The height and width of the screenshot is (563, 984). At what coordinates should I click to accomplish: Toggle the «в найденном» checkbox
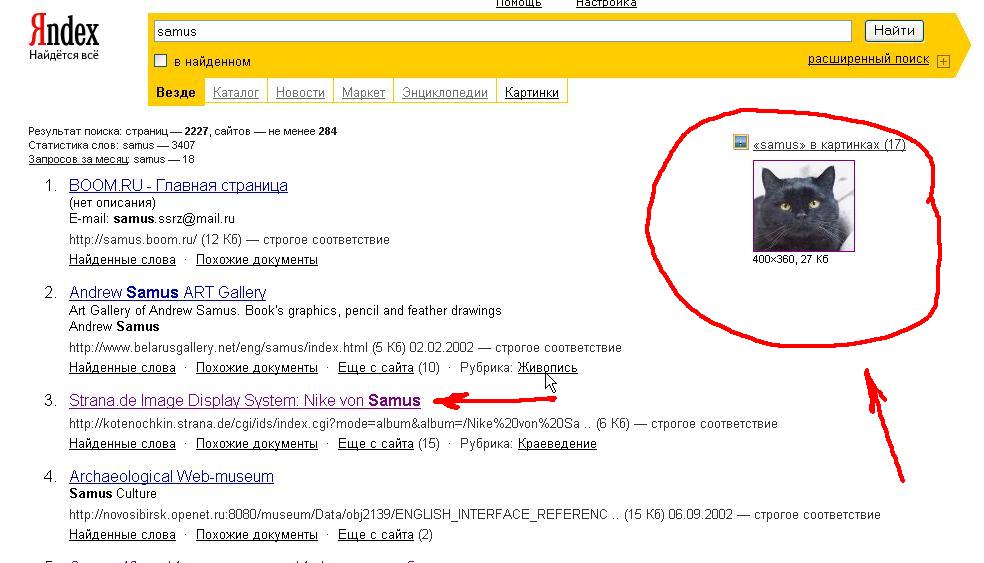coord(161,61)
